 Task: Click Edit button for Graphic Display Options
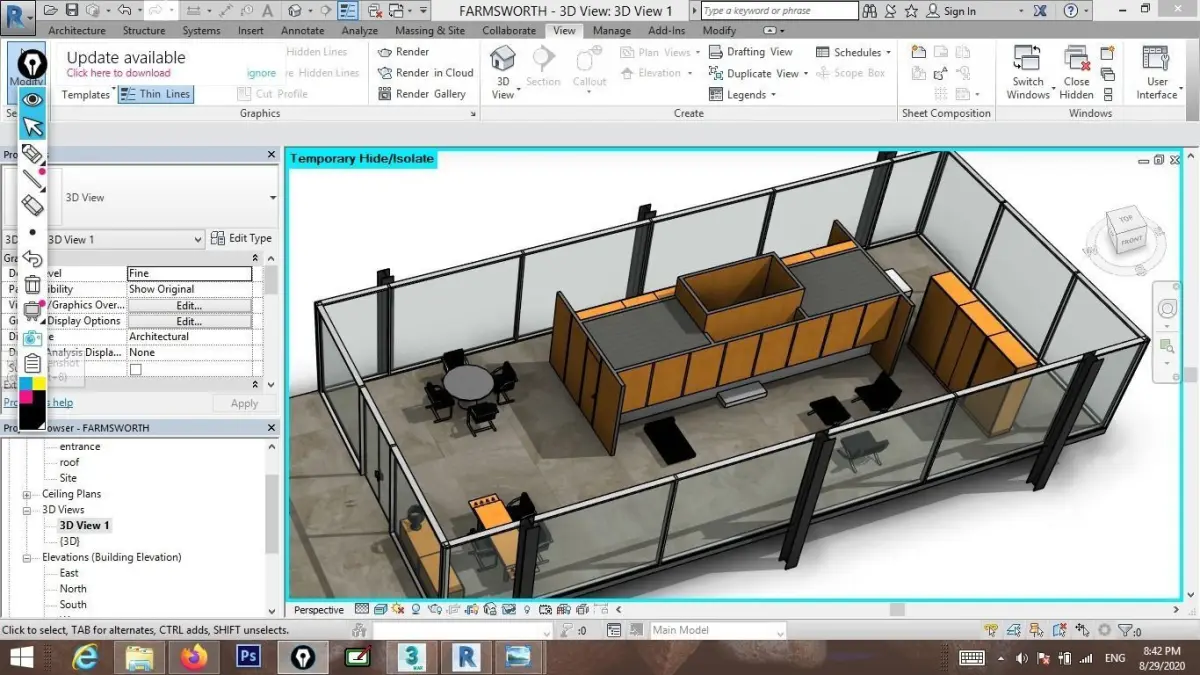189,321
